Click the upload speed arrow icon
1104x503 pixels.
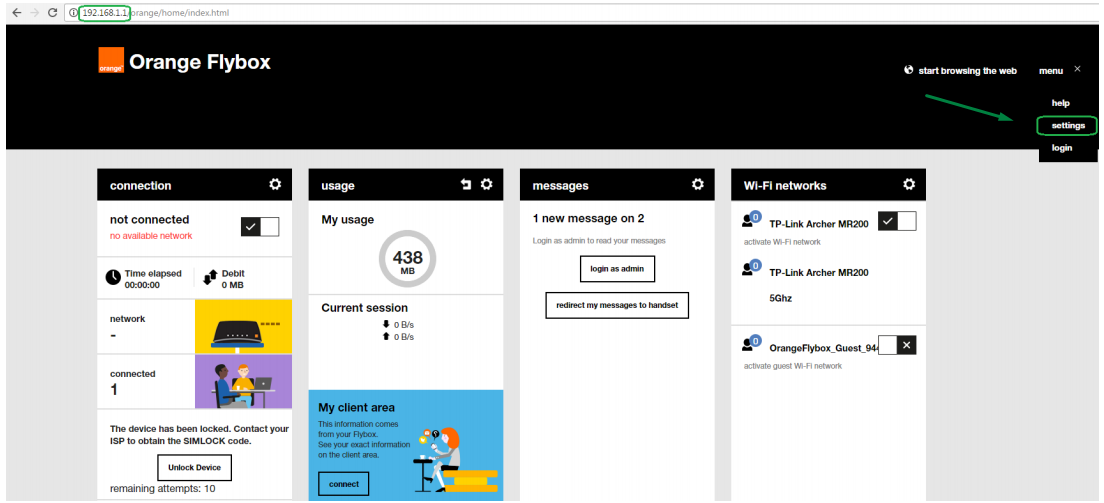pos(386,337)
